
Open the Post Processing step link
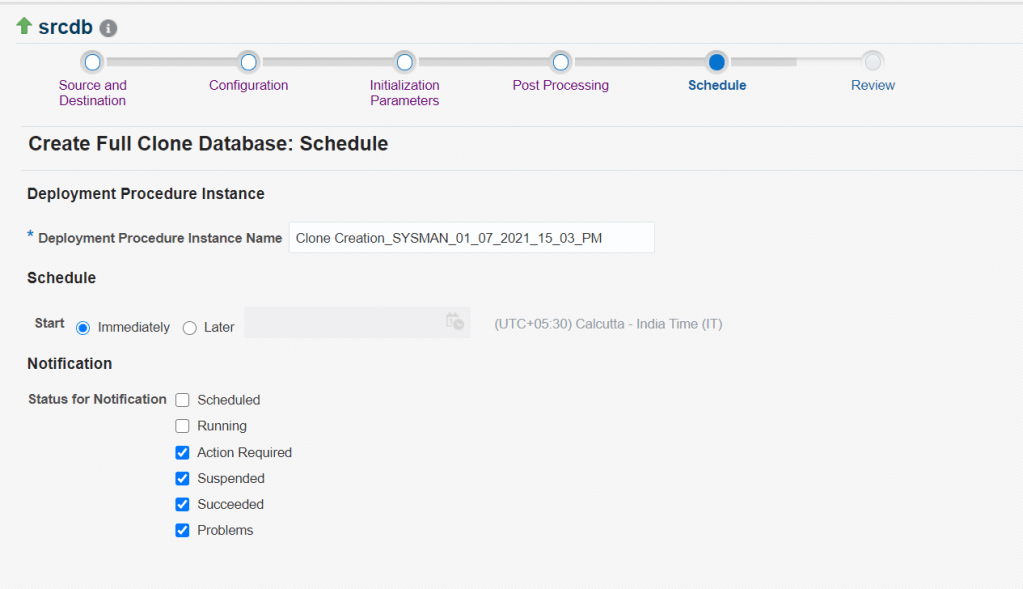pos(560,86)
